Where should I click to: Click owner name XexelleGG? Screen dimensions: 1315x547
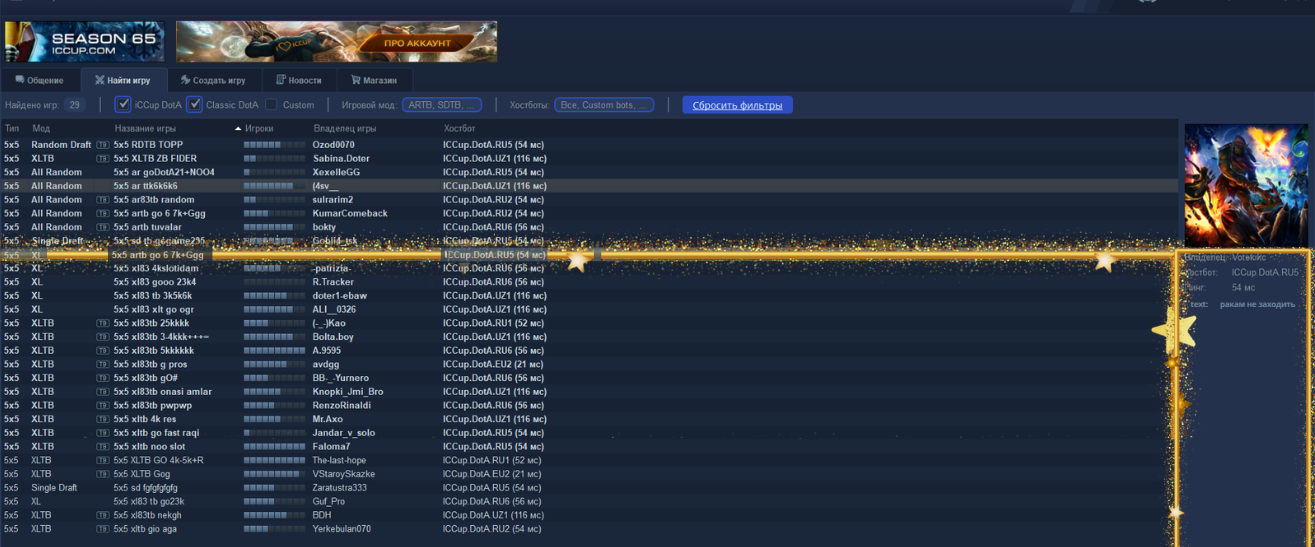coord(336,172)
